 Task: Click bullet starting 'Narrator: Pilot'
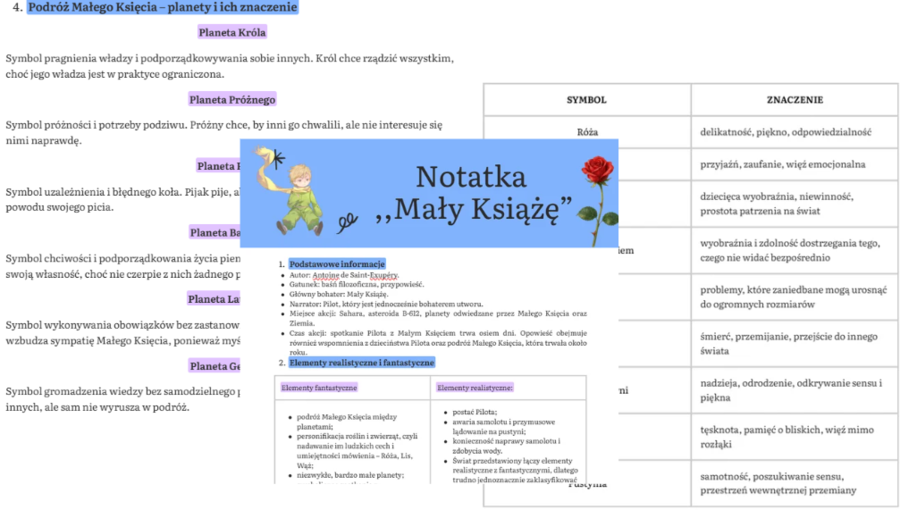point(386,304)
